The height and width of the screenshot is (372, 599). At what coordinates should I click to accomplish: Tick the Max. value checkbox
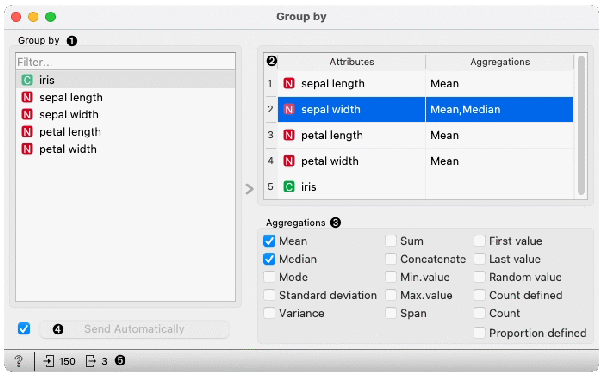pos(390,295)
